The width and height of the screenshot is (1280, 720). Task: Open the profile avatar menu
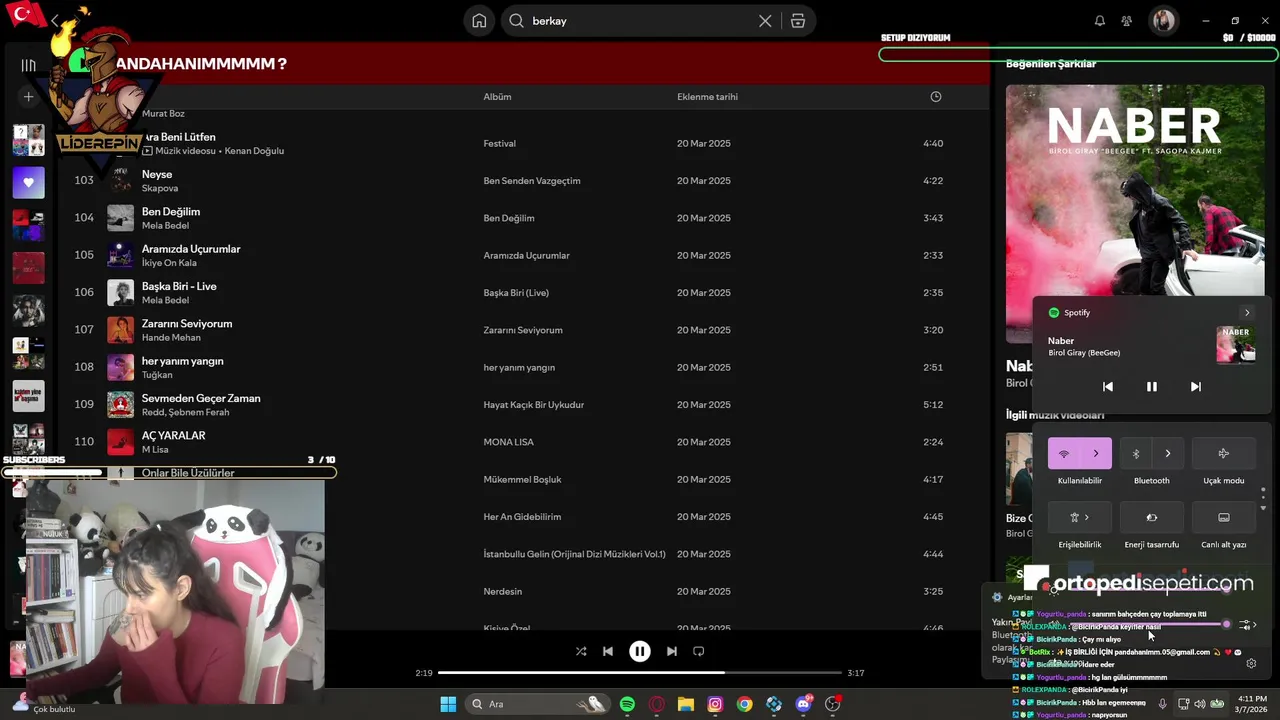(x=1163, y=21)
